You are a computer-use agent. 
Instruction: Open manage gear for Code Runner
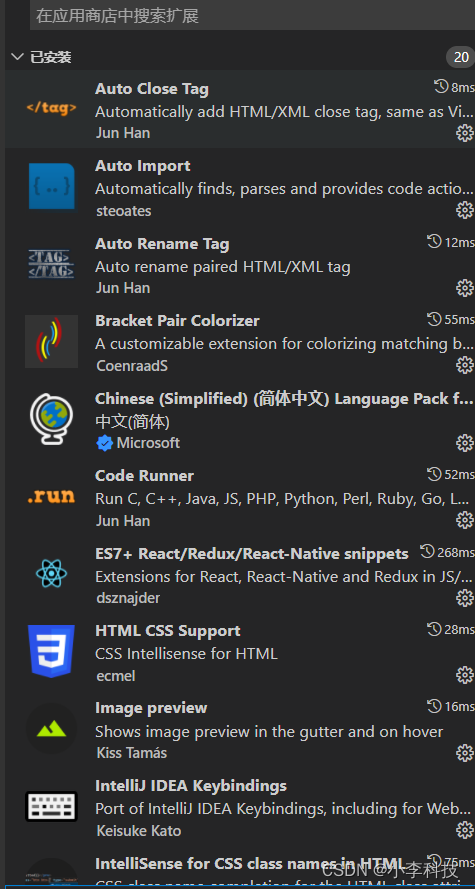pyautogui.click(x=465, y=520)
